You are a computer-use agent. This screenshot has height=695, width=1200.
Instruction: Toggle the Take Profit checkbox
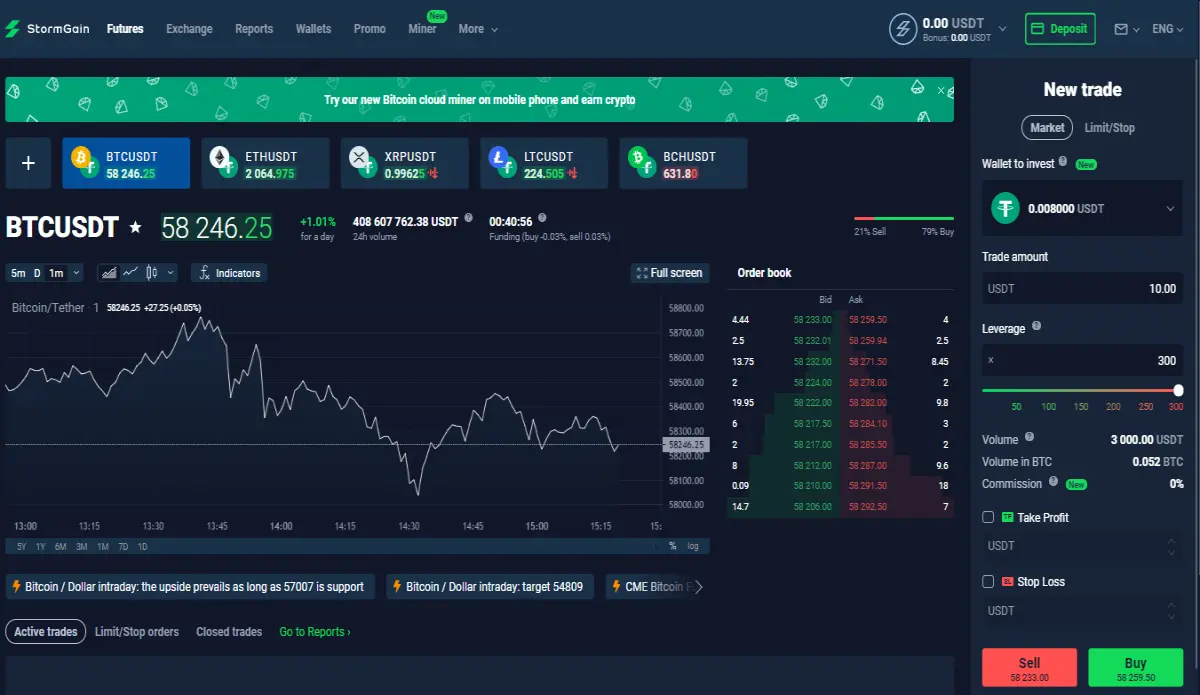pyautogui.click(x=988, y=517)
